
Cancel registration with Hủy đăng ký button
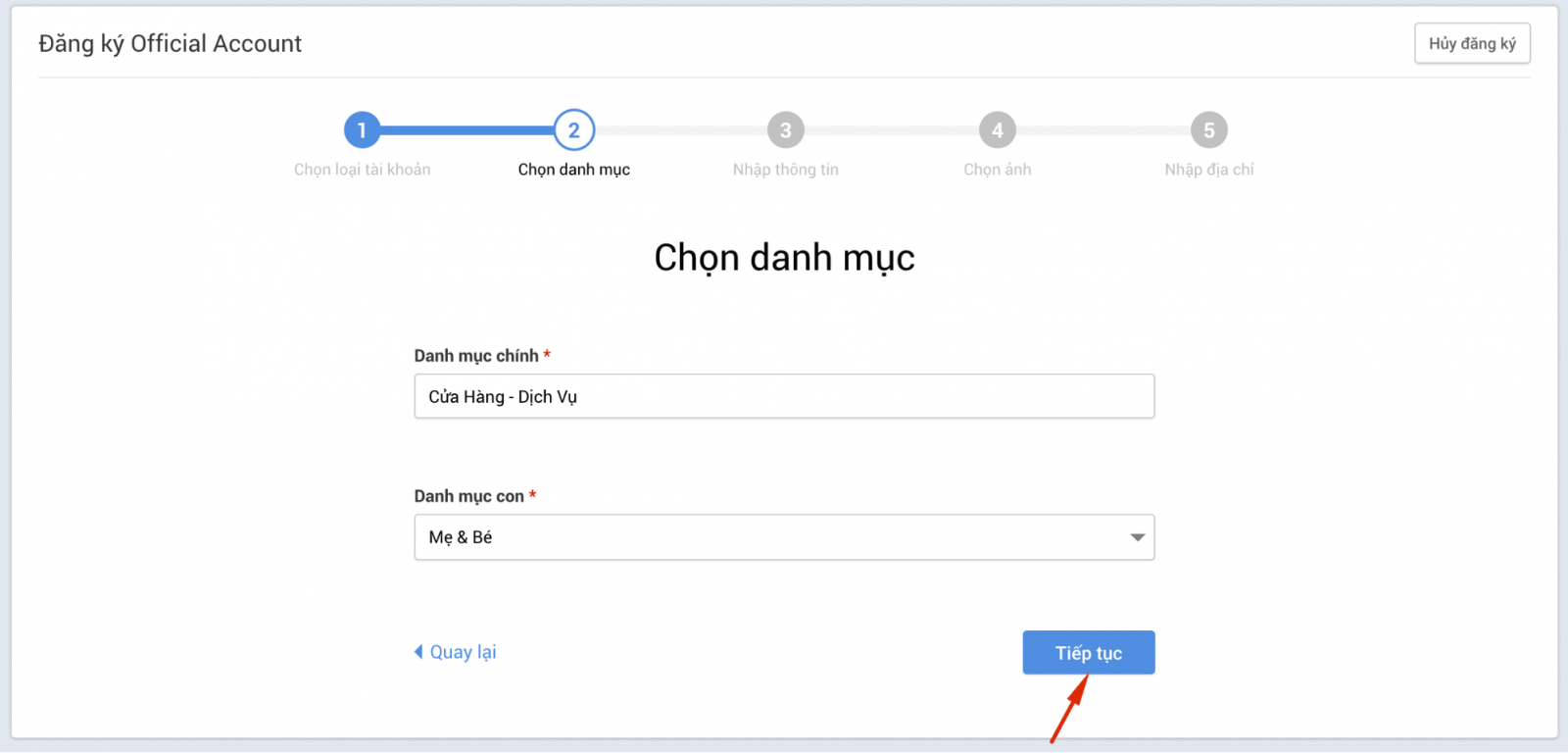[x=1472, y=43]
